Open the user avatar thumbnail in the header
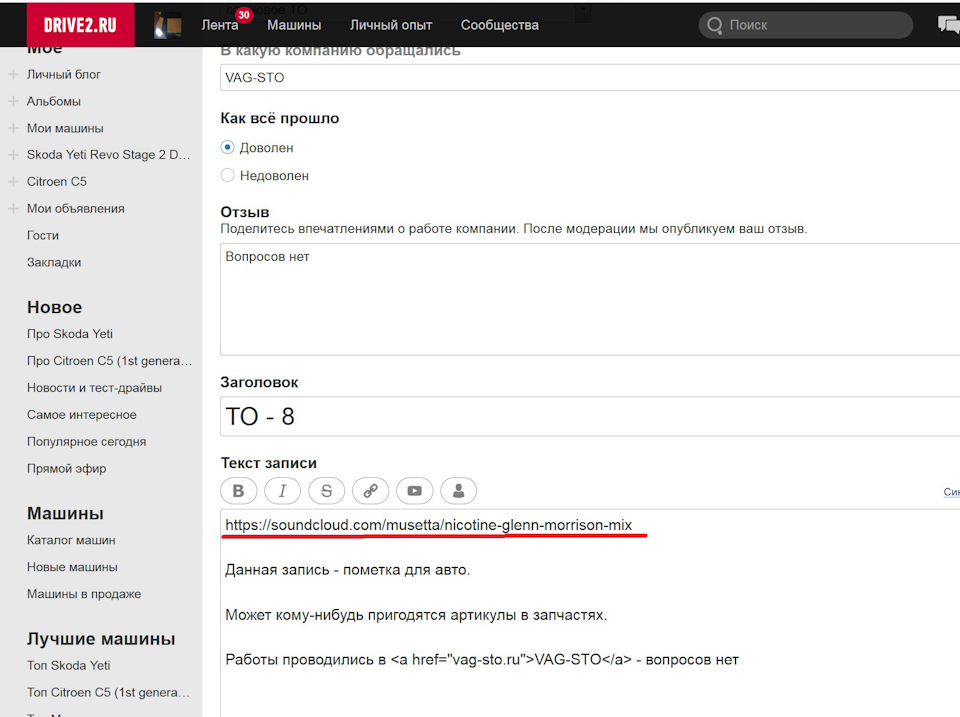This screenshot has height=717, width=960. [168, 26]
